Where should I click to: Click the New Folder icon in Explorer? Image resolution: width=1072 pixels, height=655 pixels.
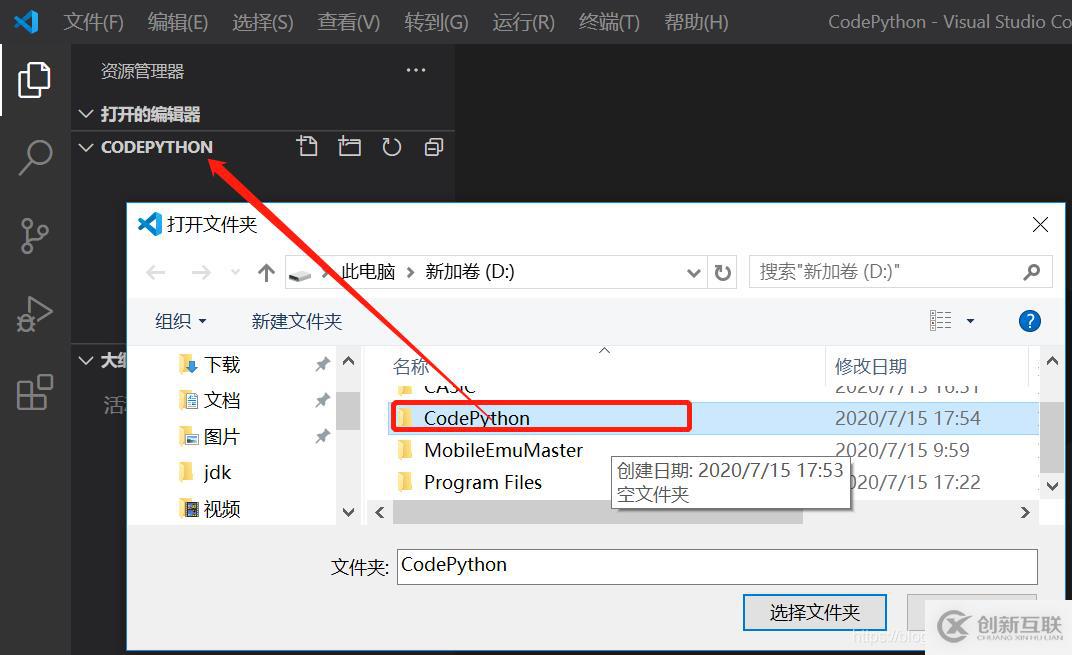349,146
